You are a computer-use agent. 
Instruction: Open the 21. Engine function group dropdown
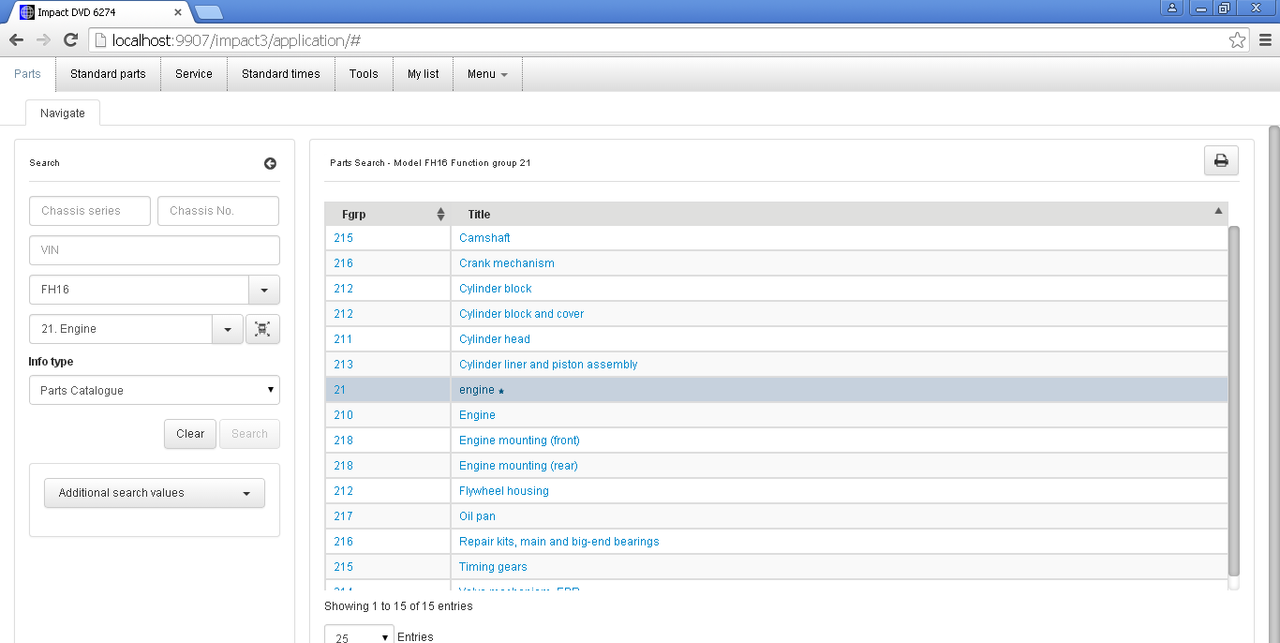(228, 329)
